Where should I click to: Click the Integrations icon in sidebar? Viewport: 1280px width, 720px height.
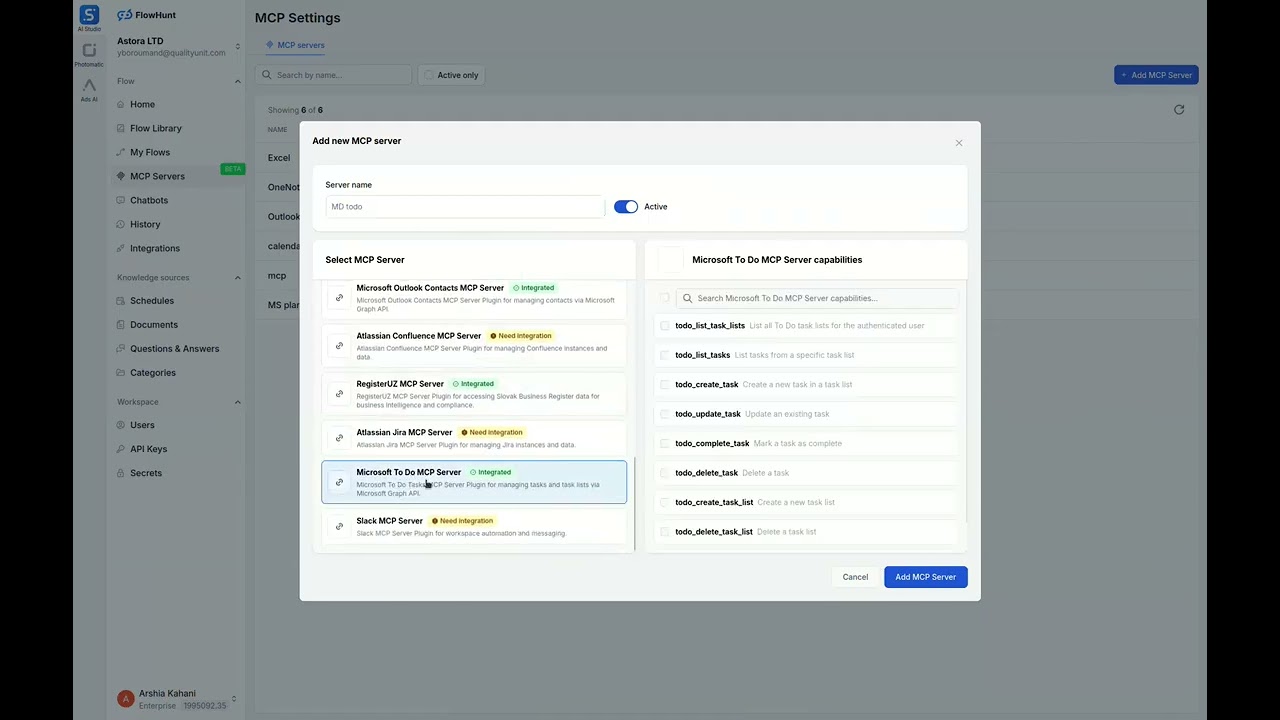[121, 248]
